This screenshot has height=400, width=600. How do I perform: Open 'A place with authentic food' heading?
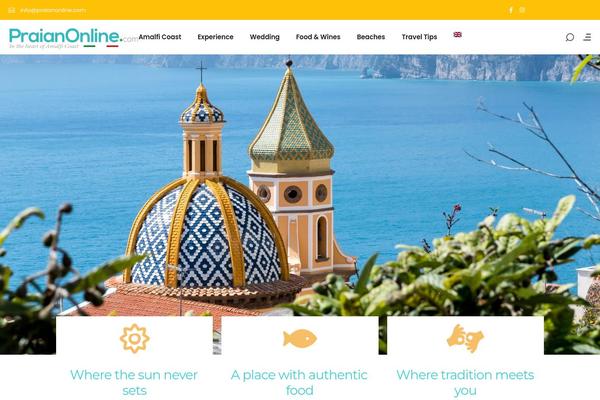coord(300,382)
